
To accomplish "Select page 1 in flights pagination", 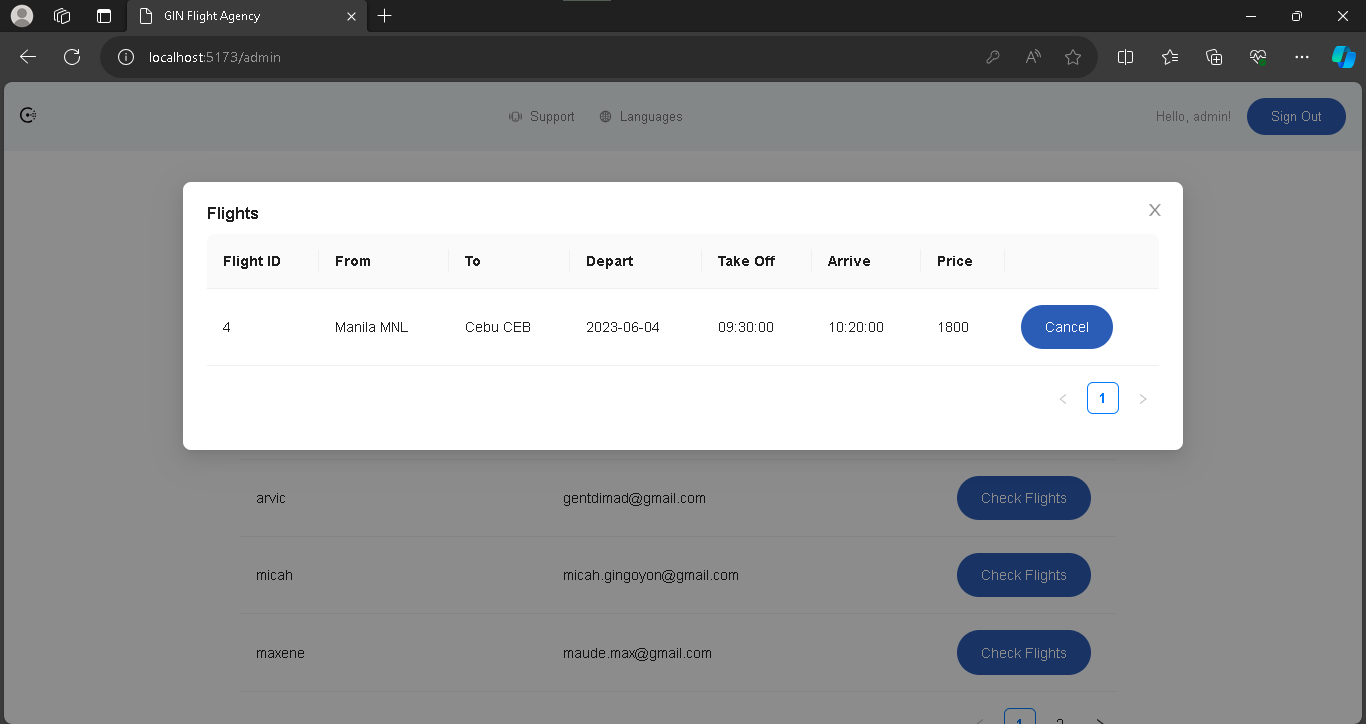I will 1103,398.
